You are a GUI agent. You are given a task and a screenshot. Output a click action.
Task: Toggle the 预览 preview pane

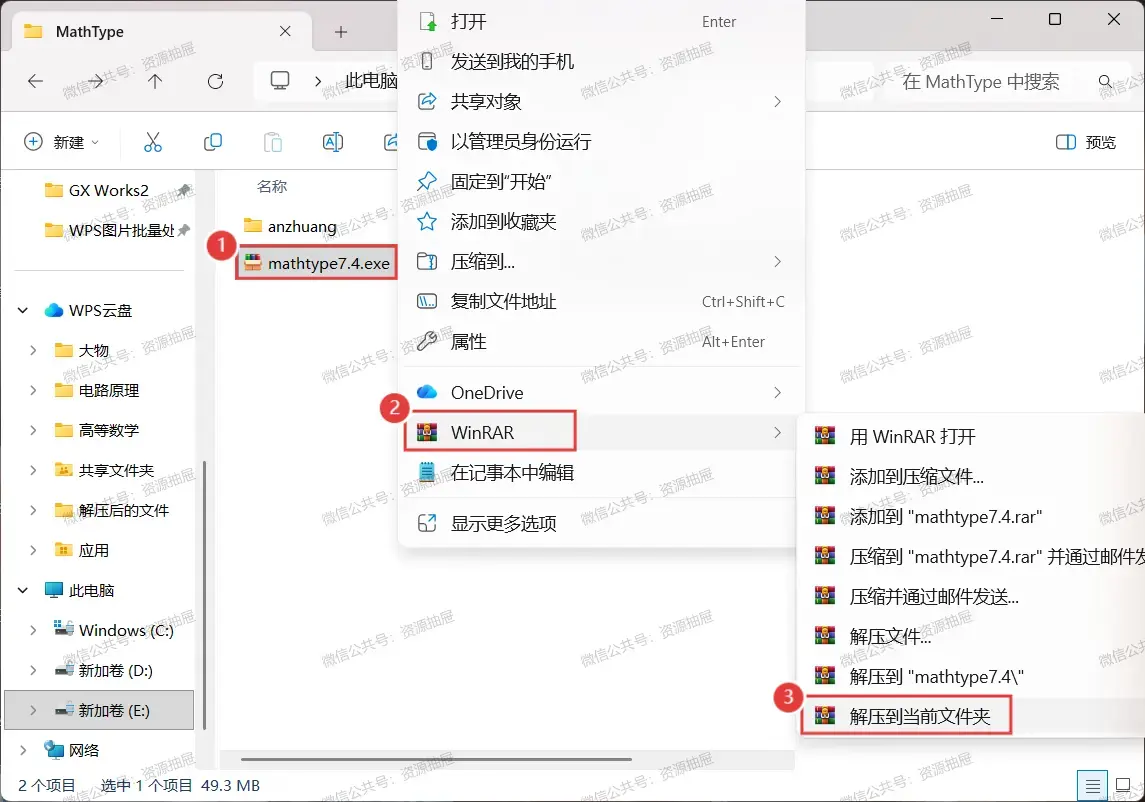click(1086, 142)
